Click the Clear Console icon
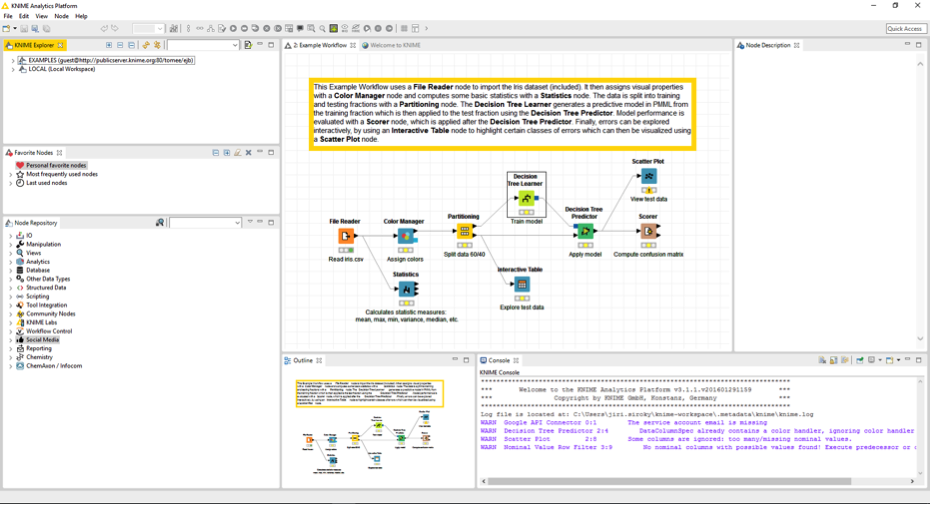This screenshot has width=931, height=505. pyautogui.click(x=822, y=360)
